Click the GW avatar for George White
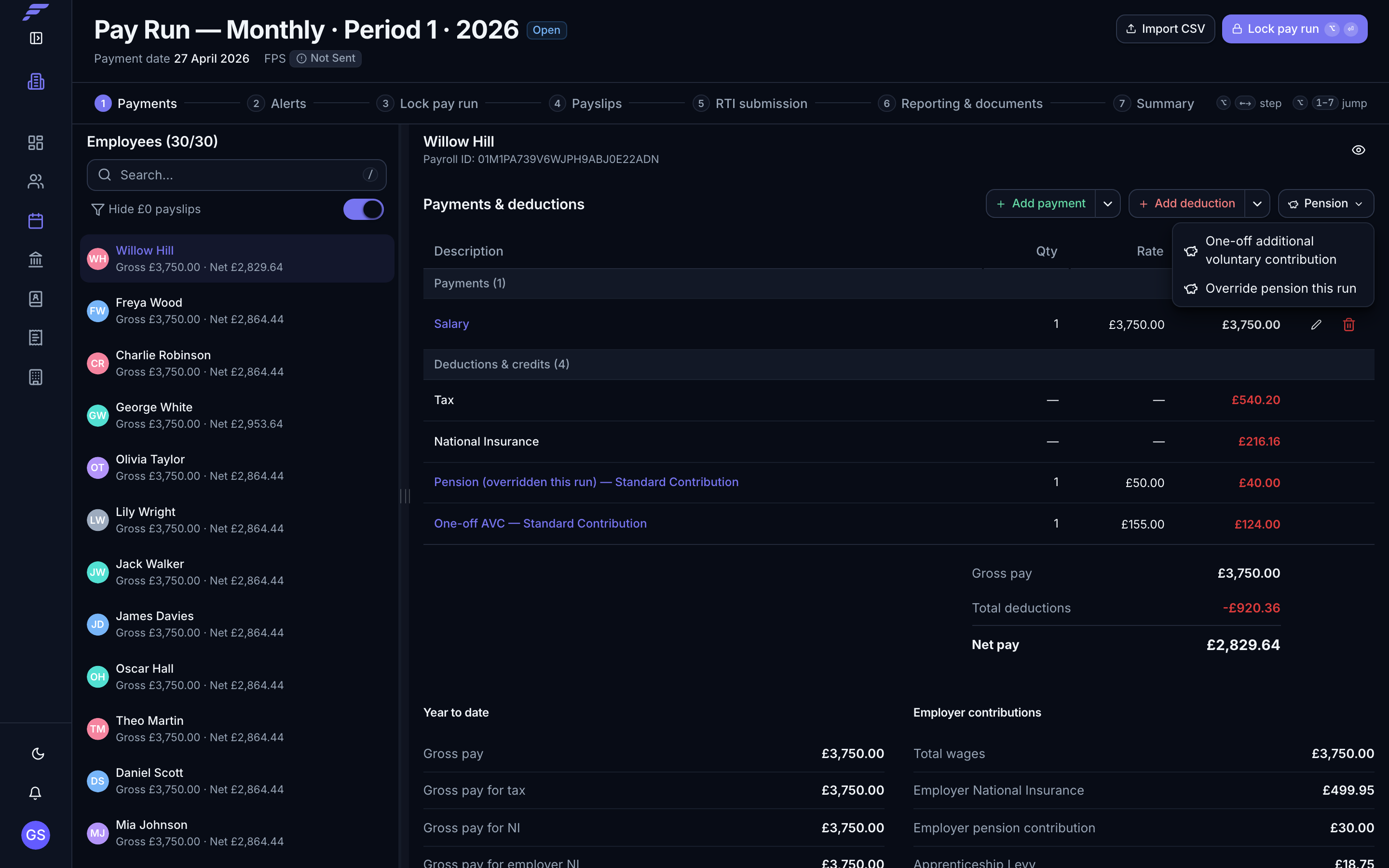1389x868 pixels. click(x=97, y=416)
